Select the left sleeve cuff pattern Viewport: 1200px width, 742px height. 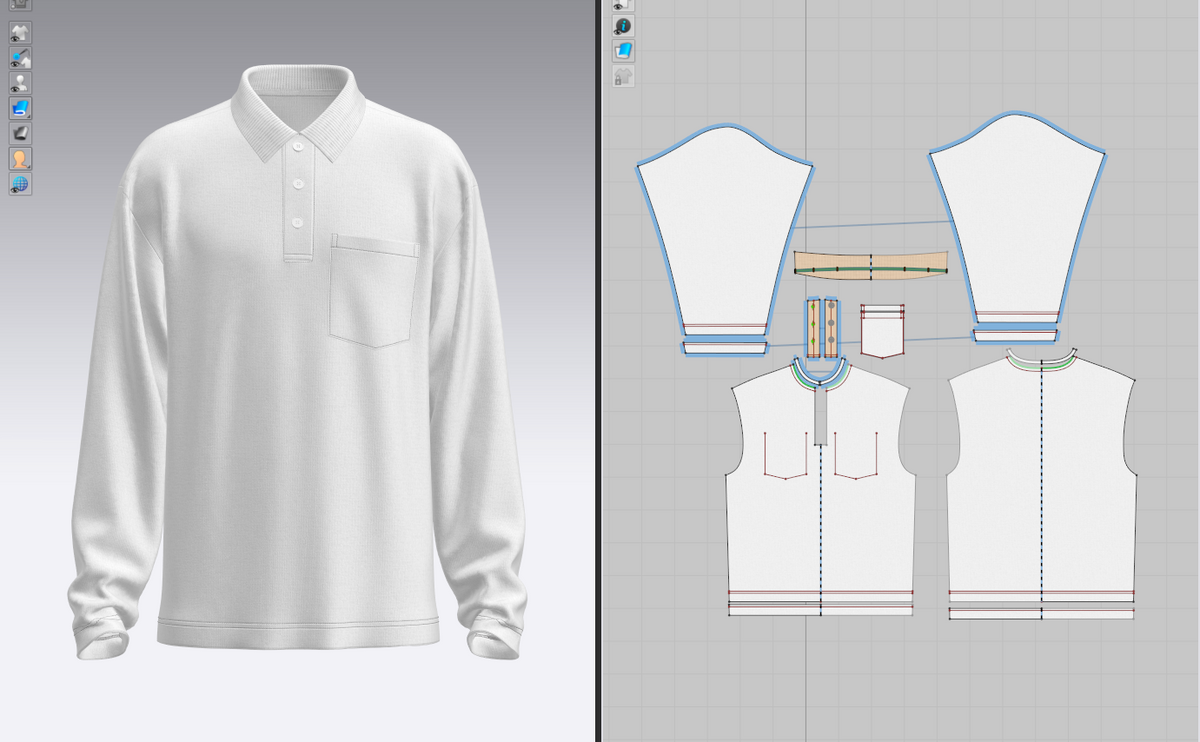725,347
